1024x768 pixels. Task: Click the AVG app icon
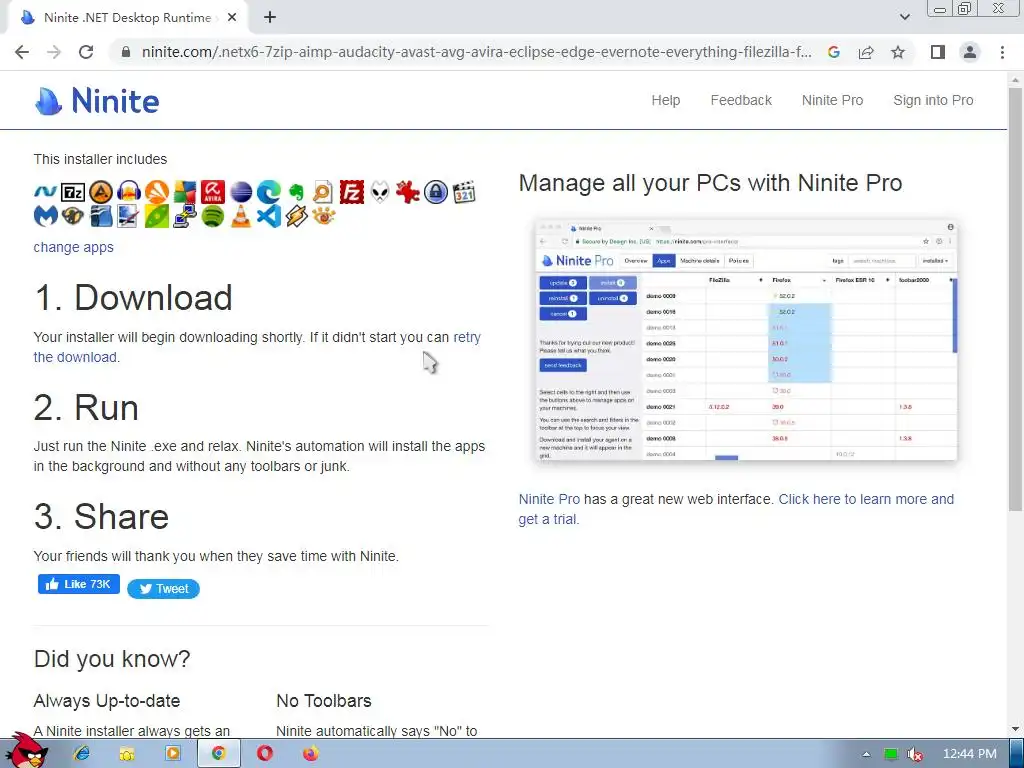185,192
